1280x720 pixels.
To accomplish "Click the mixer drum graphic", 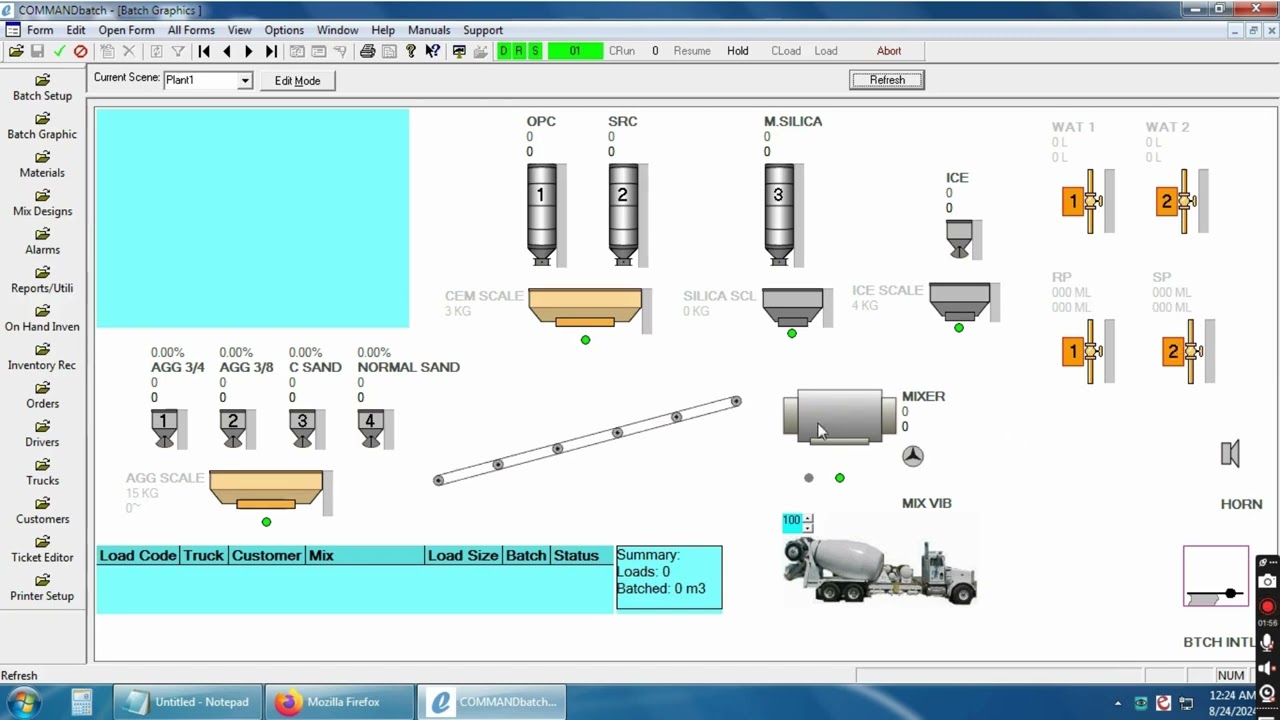I will [x=840, y=416].
